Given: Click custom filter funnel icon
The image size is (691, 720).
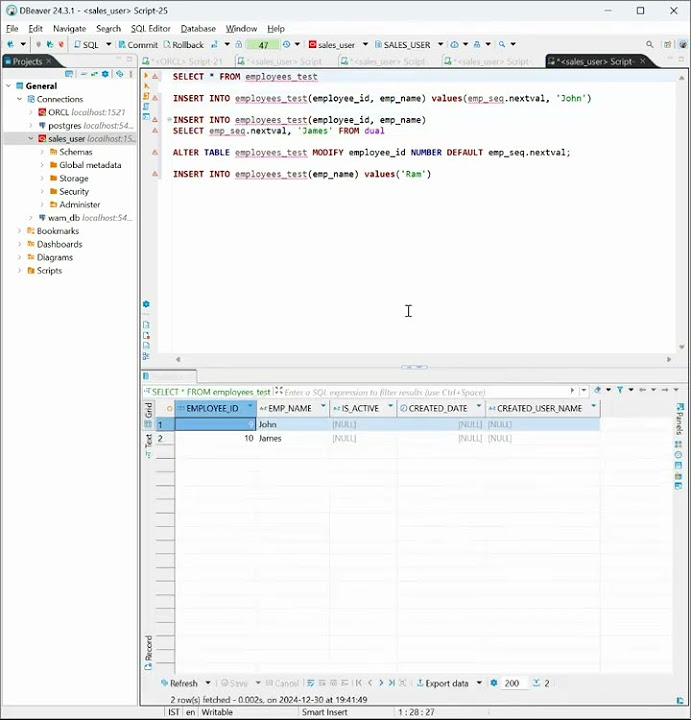Looking at the screenshot, I should (620, 390).
